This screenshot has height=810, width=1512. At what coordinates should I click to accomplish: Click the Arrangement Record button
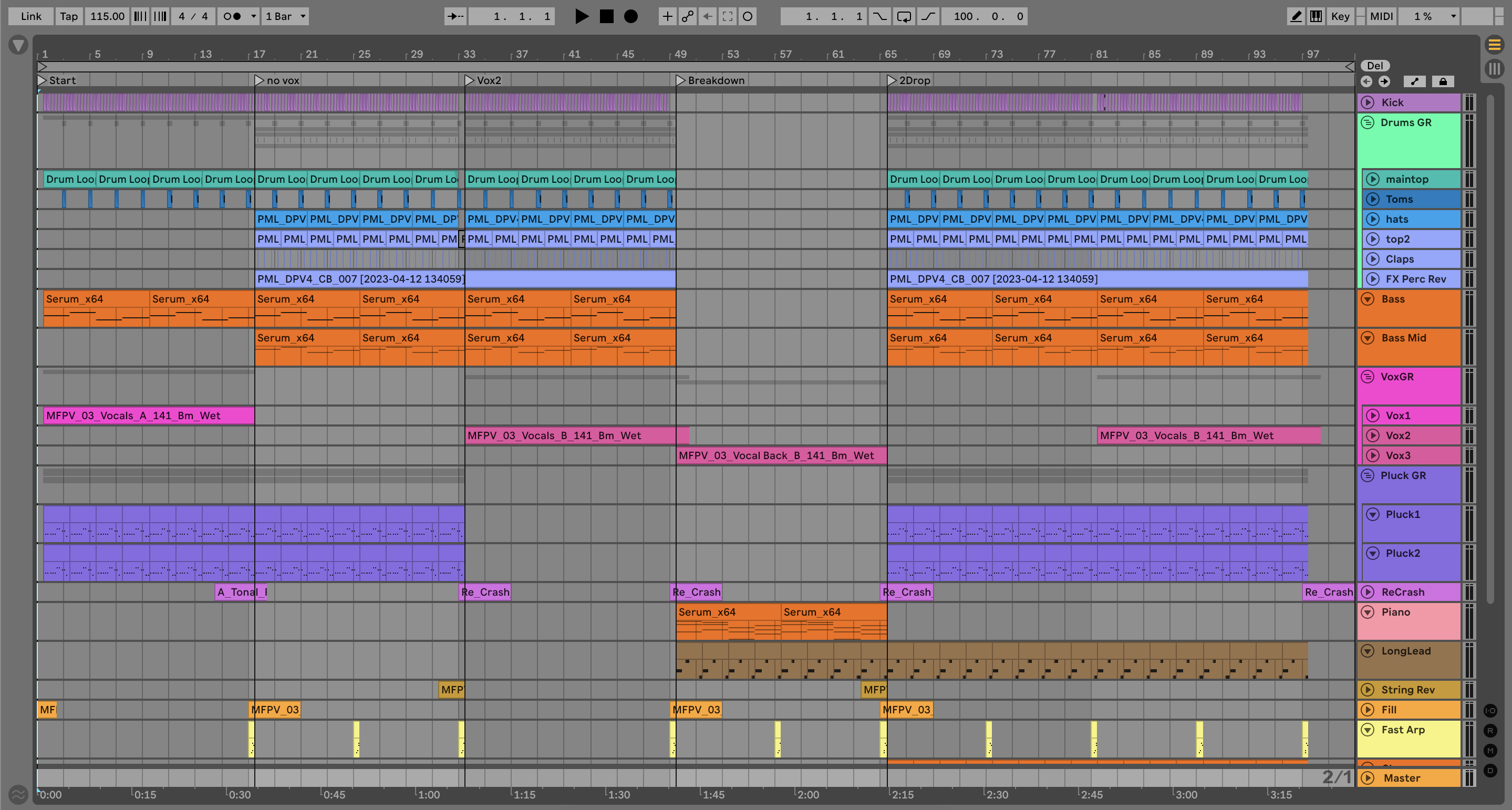click(x=630, y=16)
